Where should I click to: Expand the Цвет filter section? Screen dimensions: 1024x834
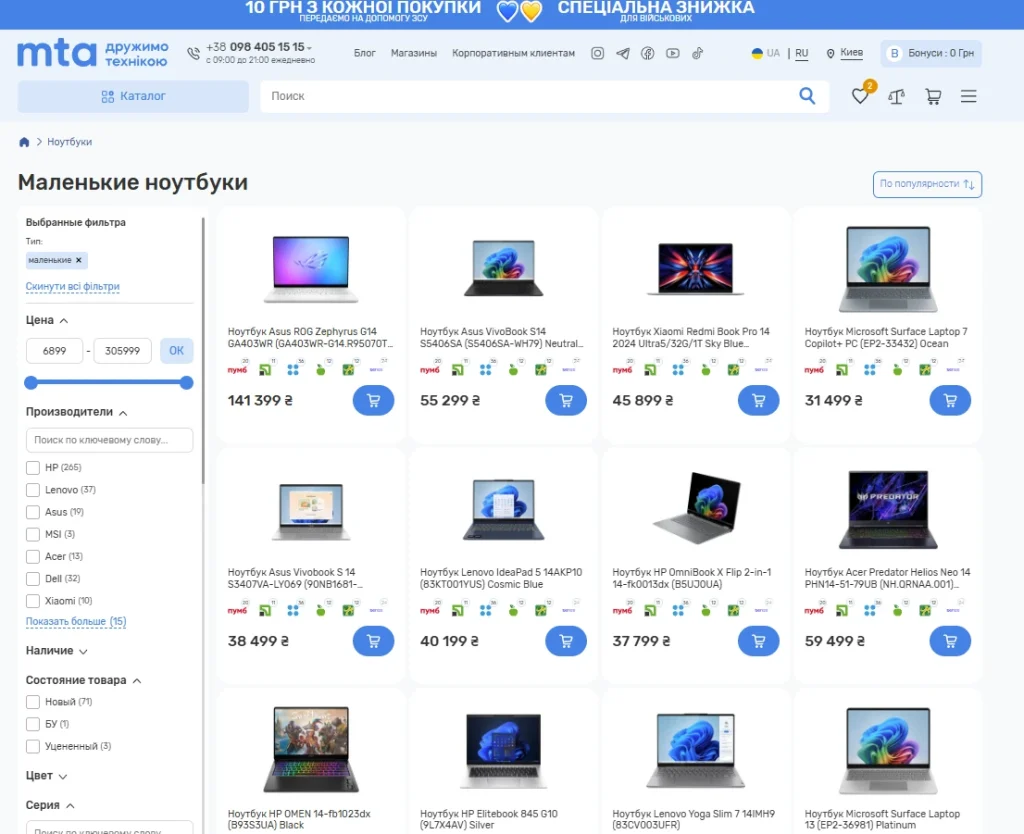tap(63, 777)
